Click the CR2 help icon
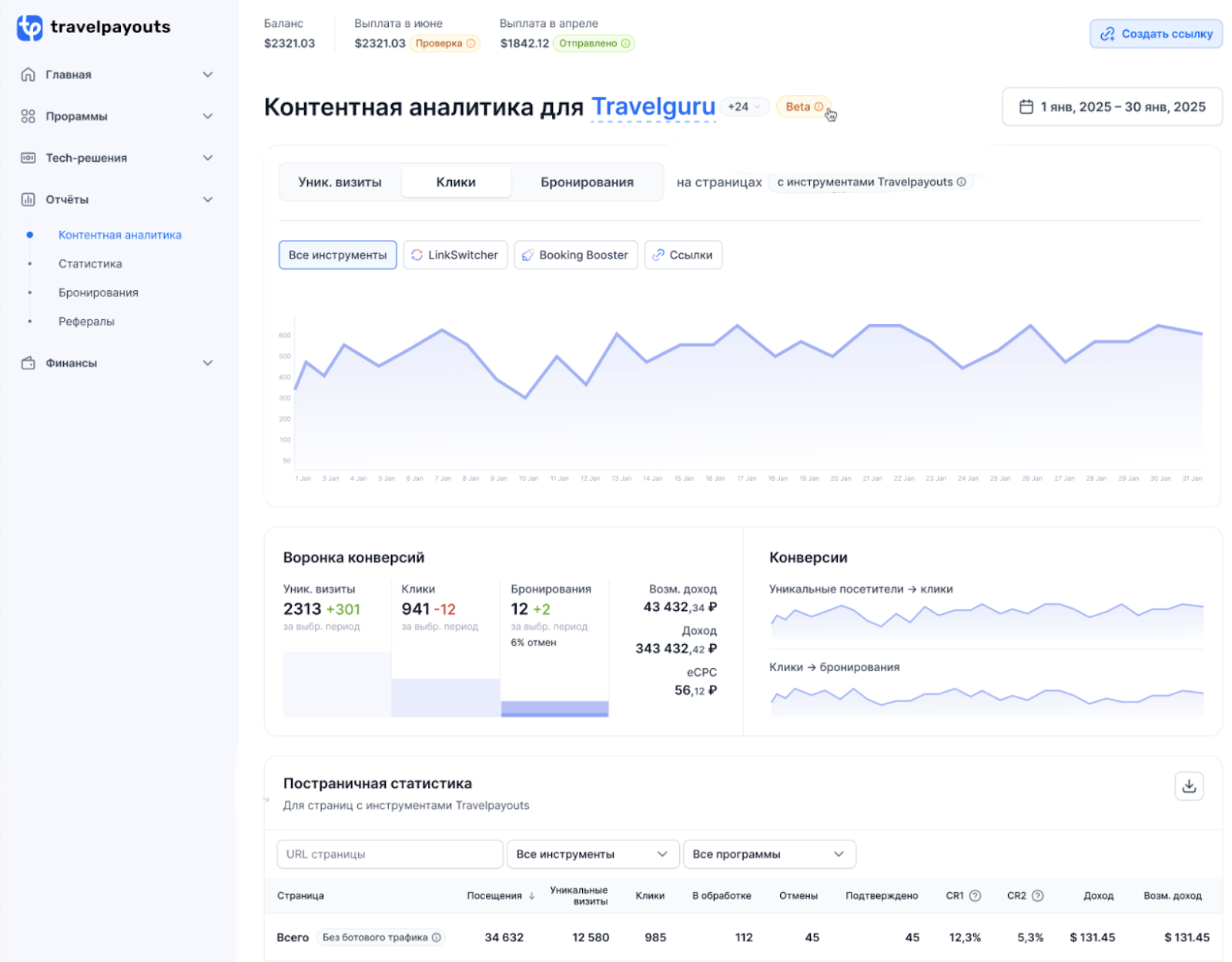 1037,896
